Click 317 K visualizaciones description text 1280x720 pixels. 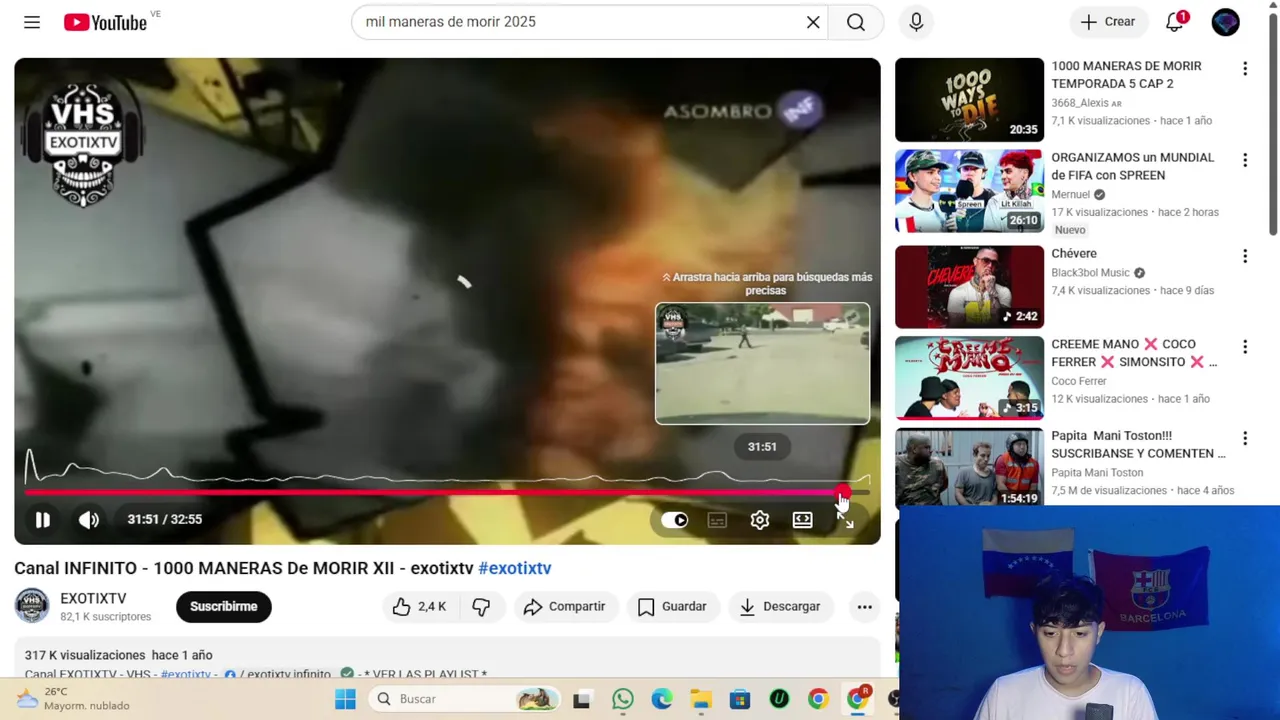point(85,655)
